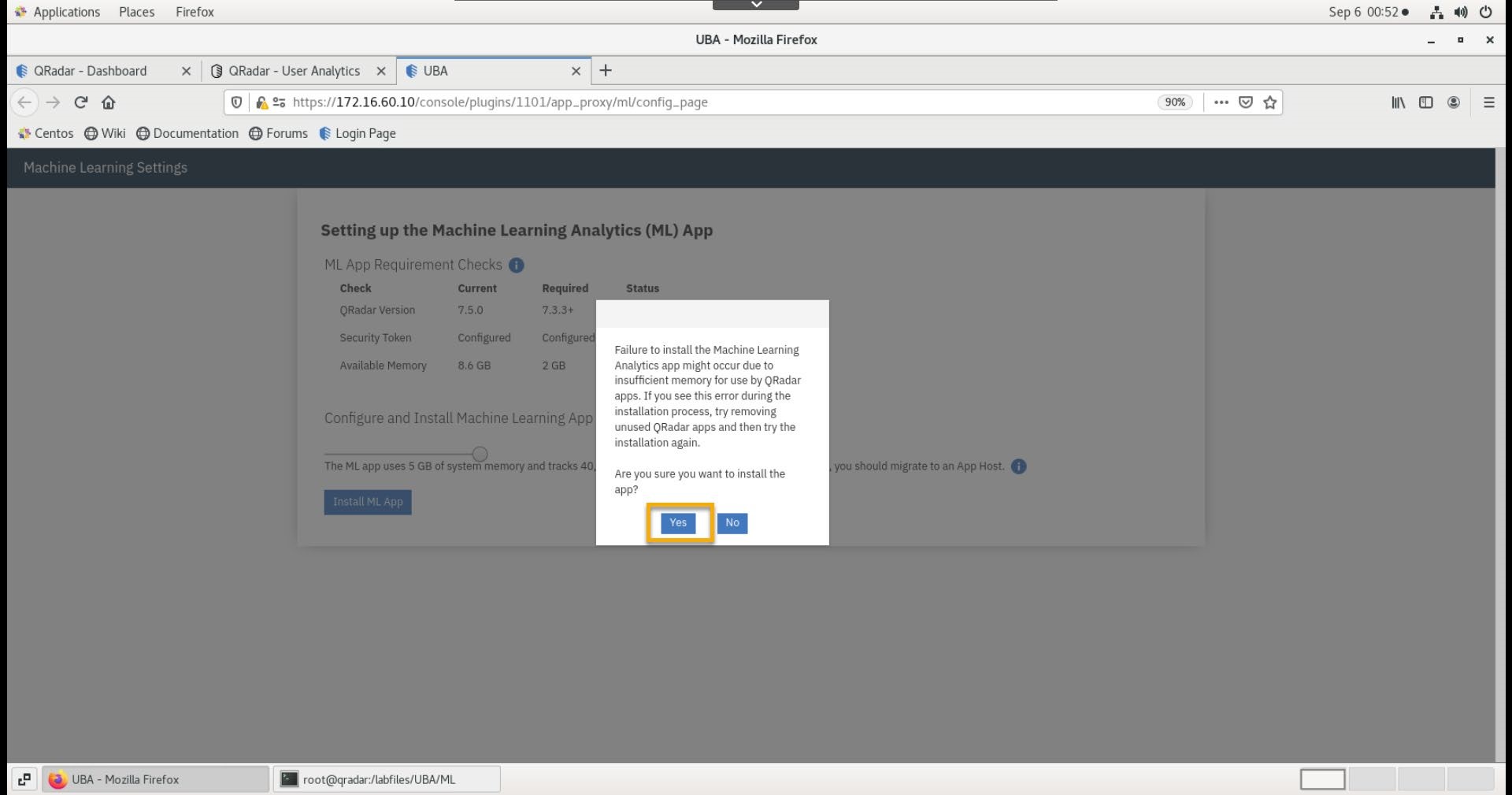The image size is (1512, 795).
Task: Click the Install ML App button
Action: (368, 502)
